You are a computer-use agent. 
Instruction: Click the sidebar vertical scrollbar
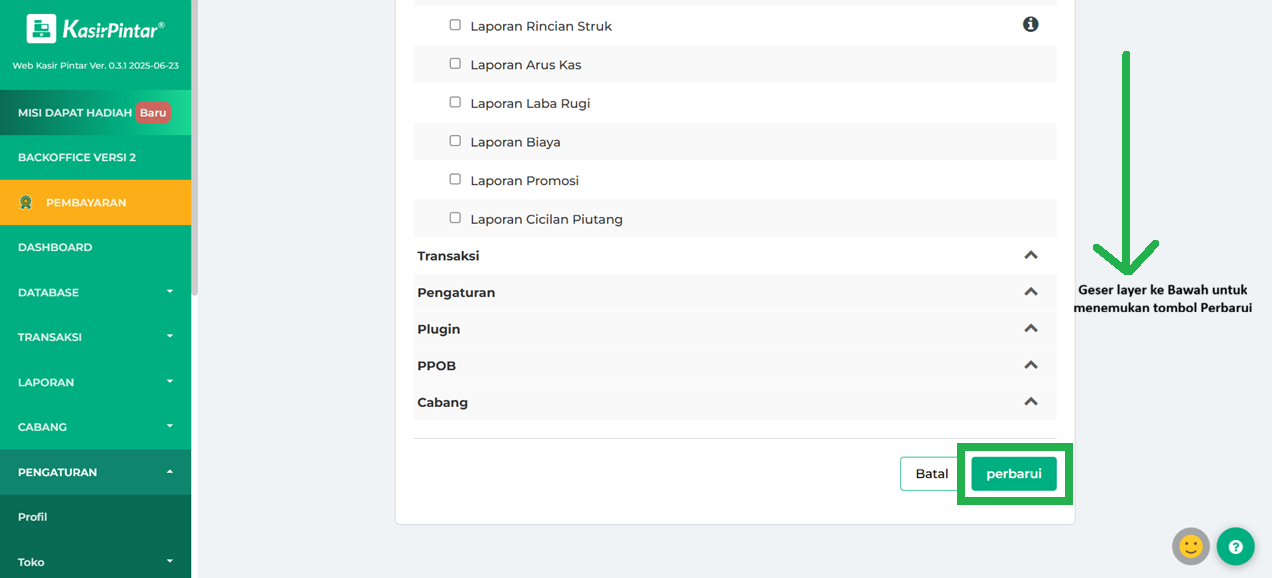click(195, 150)
